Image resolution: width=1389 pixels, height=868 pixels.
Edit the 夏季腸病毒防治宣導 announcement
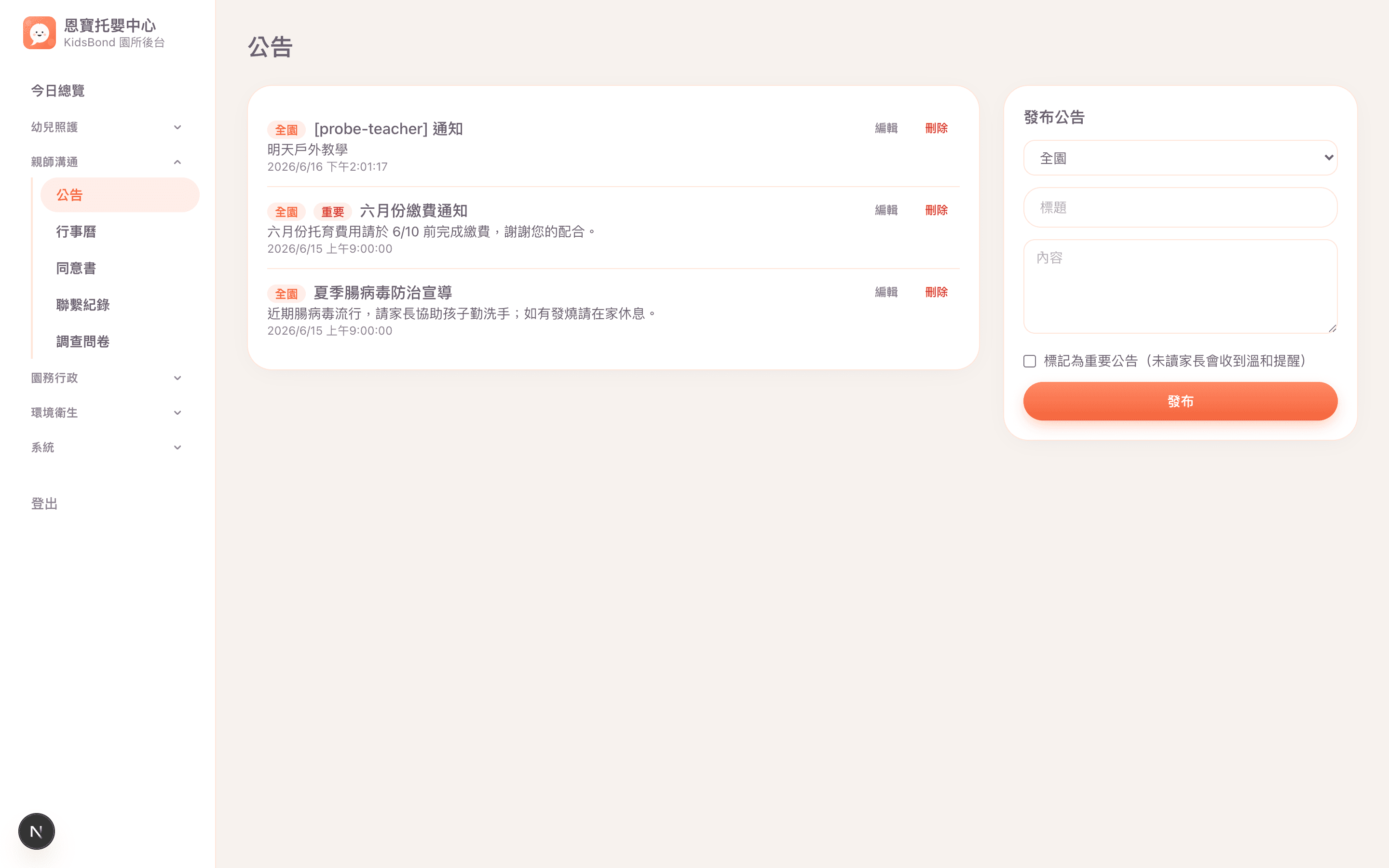click(885, 292)
